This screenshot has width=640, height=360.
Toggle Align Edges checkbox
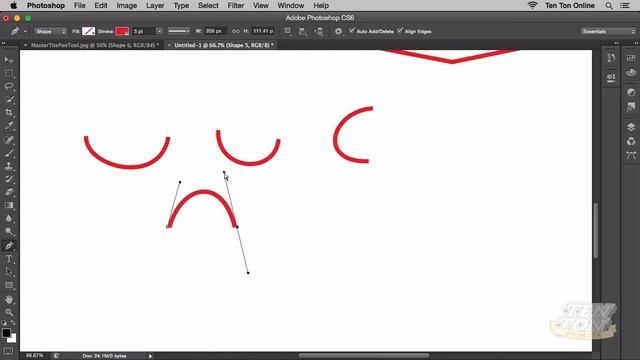[400, 31]
